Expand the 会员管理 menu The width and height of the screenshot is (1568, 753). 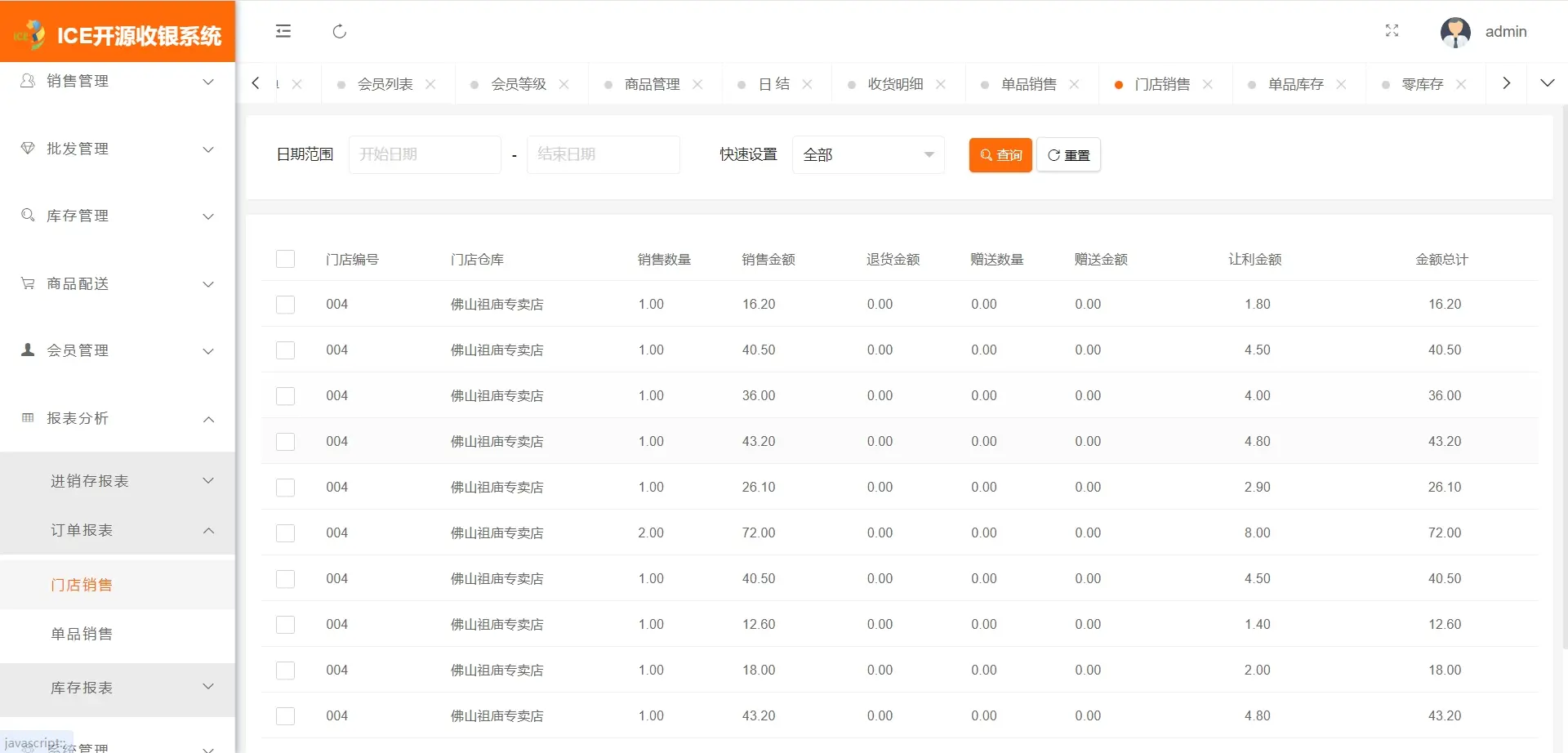(x=208, y=351)
